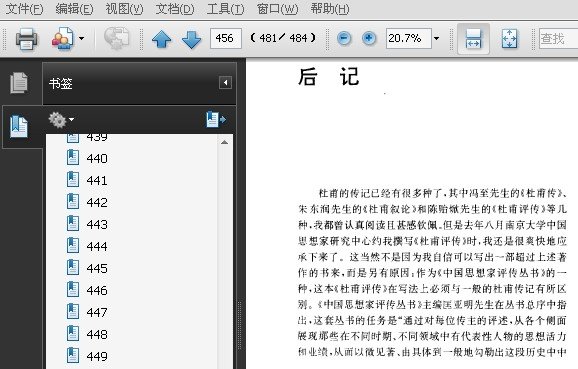The width and height of the screenshot is (578, 369).
Task: Click the bookmark icon beside 443
Action: coord(73,223)
